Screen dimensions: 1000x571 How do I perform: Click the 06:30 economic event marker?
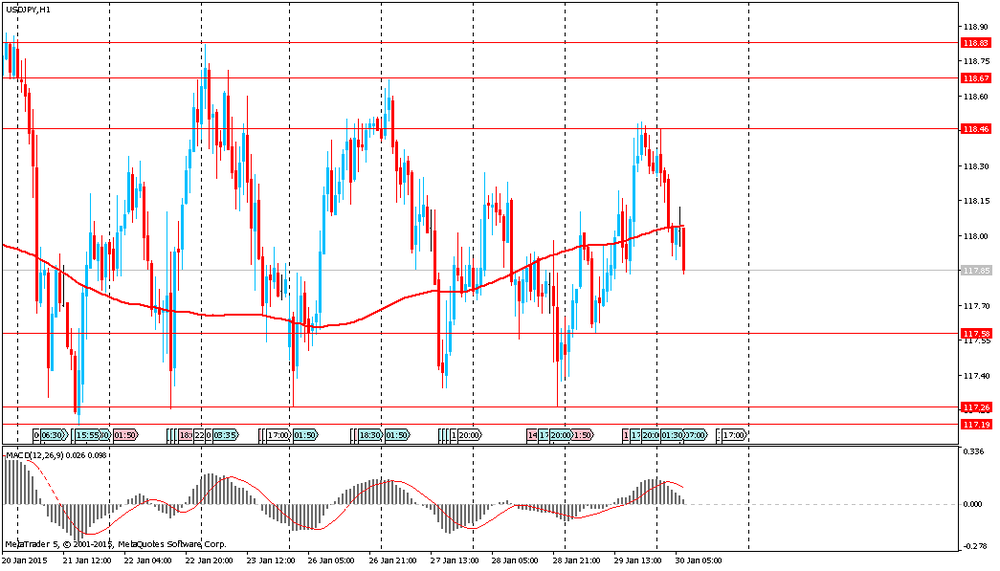(52, 436)
